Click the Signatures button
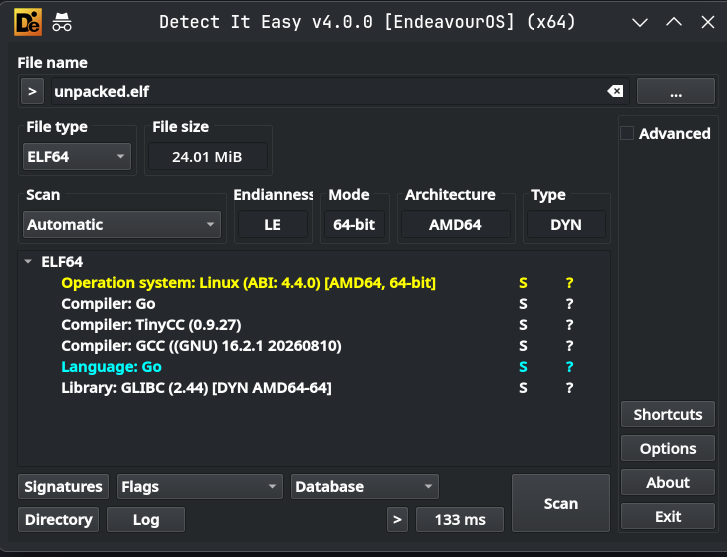The height and width of the screenshot is (557, 727). point(64,487)
